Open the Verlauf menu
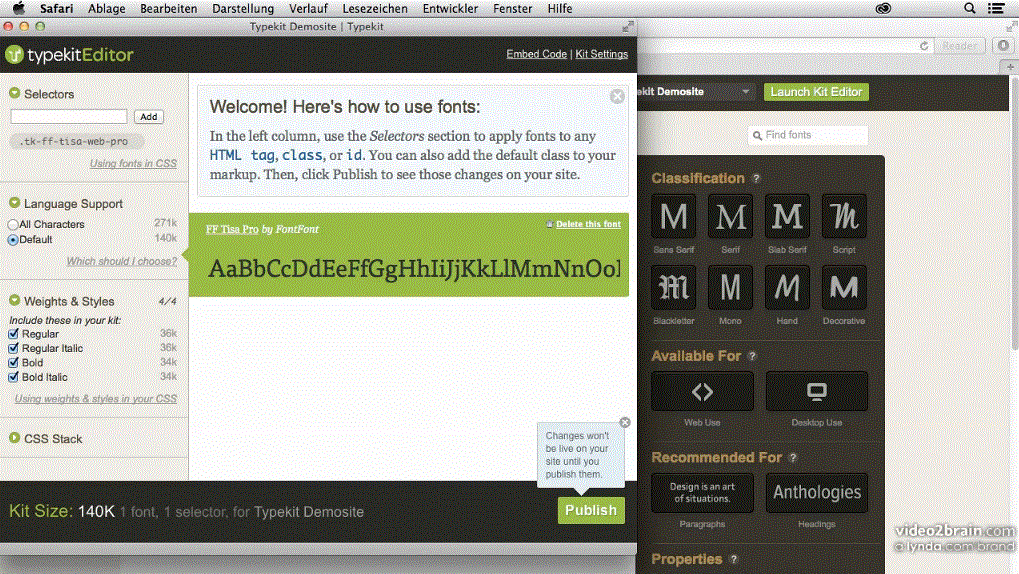 [308, 8]
